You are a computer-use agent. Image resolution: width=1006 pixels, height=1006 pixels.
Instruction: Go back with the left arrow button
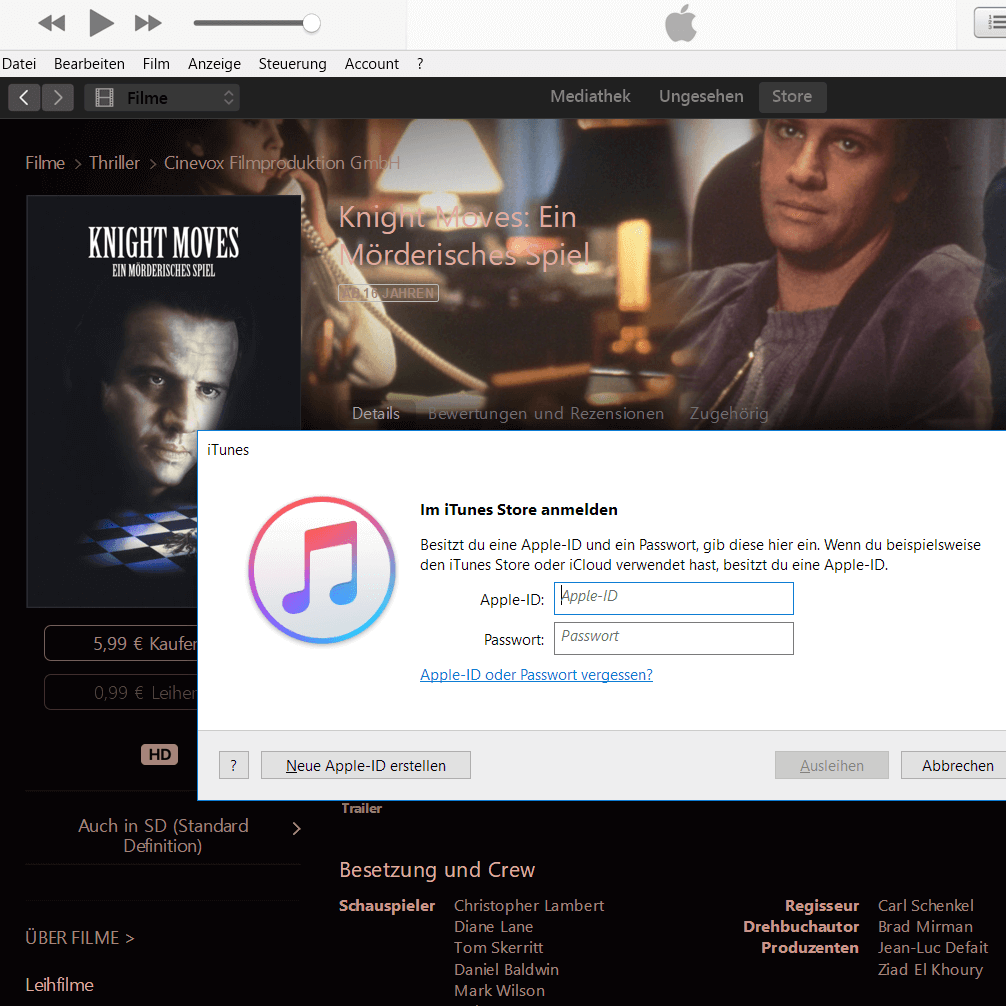[x=24, y=98]
